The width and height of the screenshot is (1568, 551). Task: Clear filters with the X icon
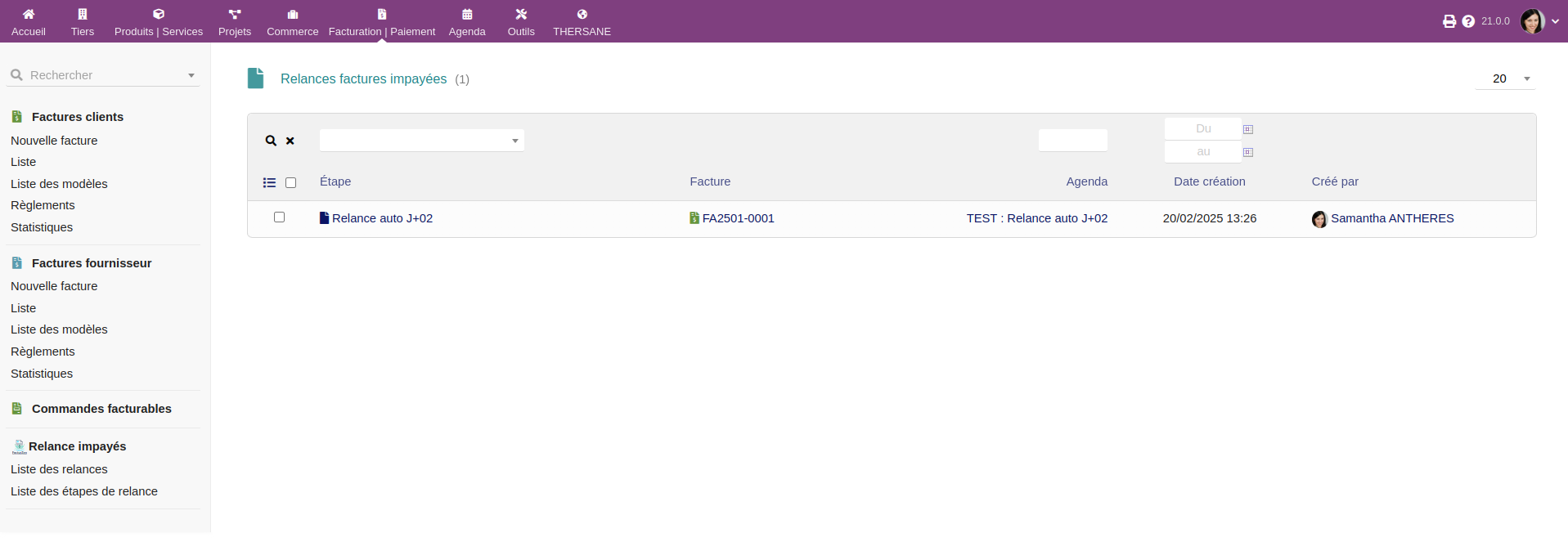click(290, 141)
